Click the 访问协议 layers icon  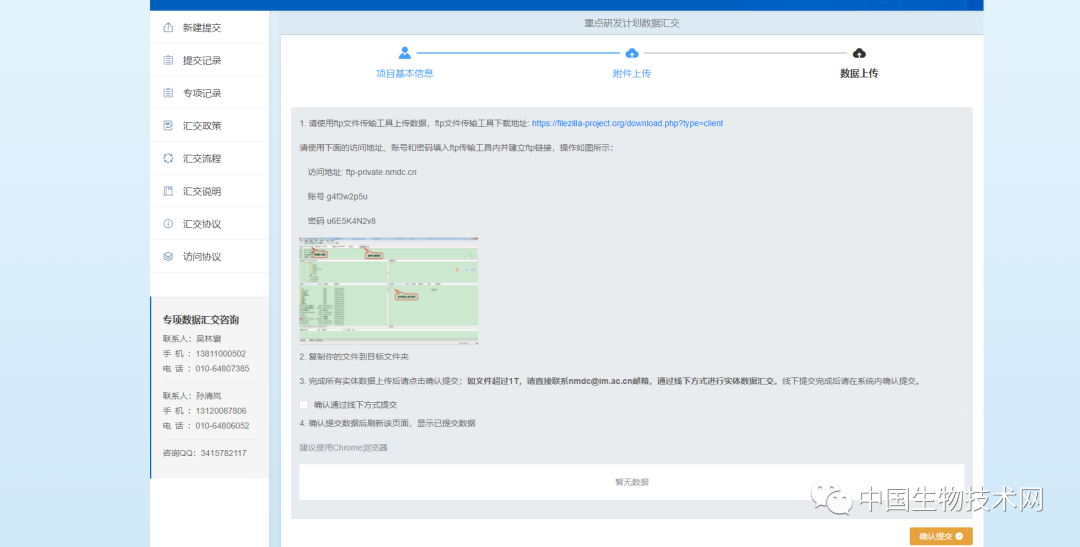[x=168, y=256]
